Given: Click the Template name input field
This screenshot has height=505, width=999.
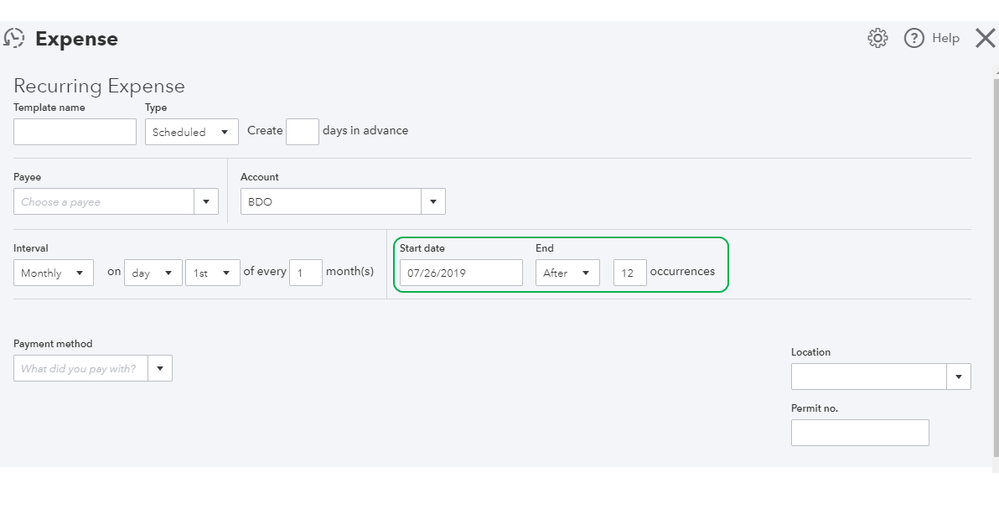Looking at the screenshot, I should (x=75, y=132).
